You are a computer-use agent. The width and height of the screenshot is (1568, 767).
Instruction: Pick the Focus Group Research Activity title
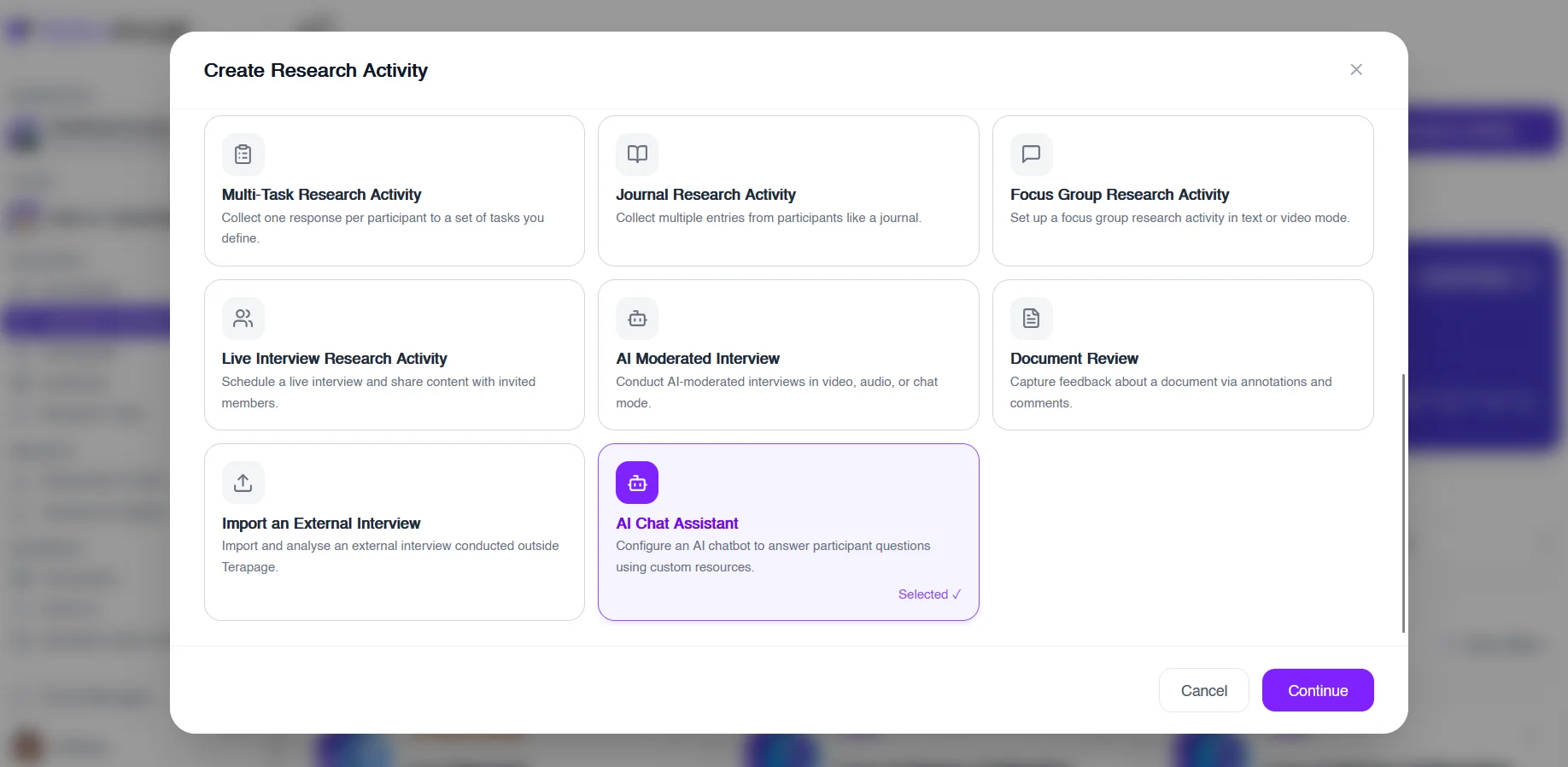[1120, 195]
